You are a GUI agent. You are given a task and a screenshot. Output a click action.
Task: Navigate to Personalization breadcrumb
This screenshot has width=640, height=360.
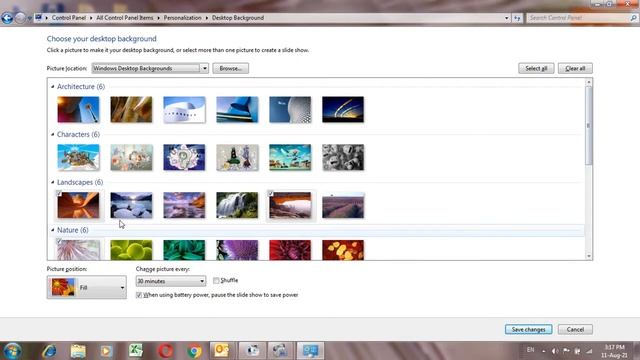point(182,18)
